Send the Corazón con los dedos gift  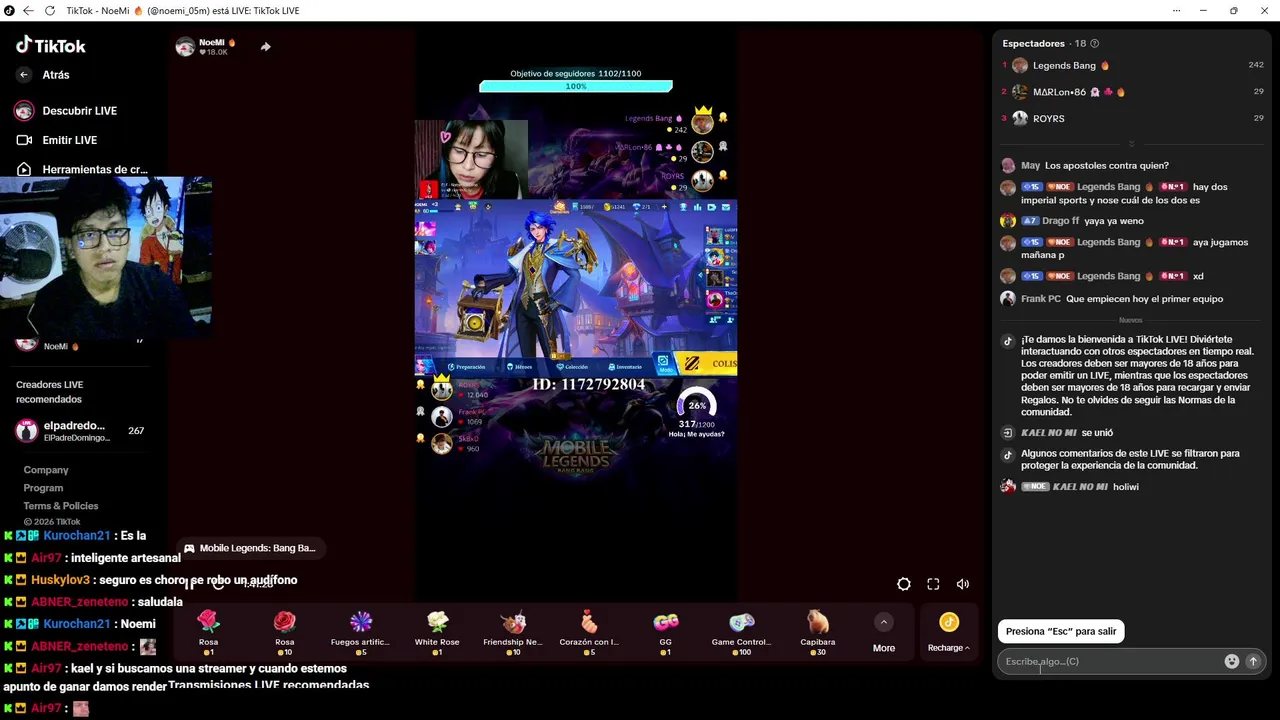point(589,632)
